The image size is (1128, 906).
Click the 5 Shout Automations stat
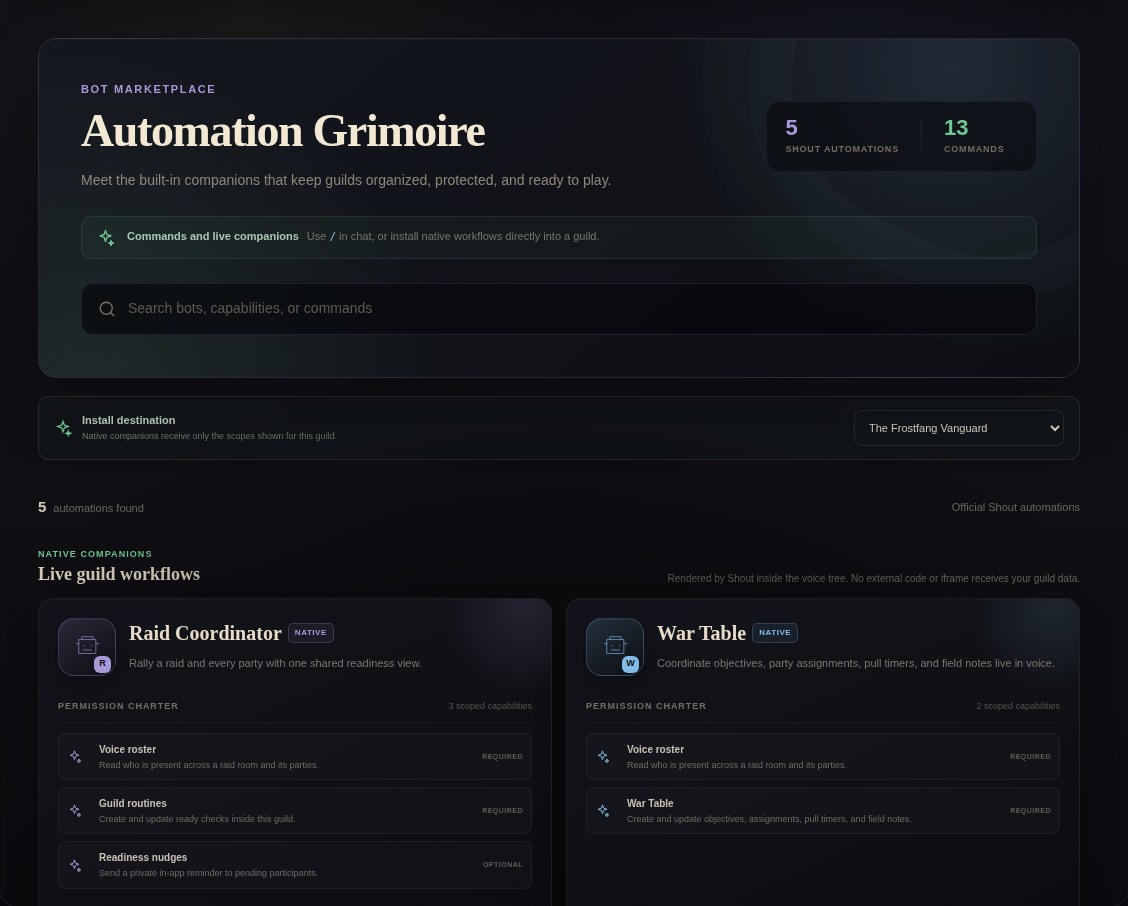coord(842,136)
